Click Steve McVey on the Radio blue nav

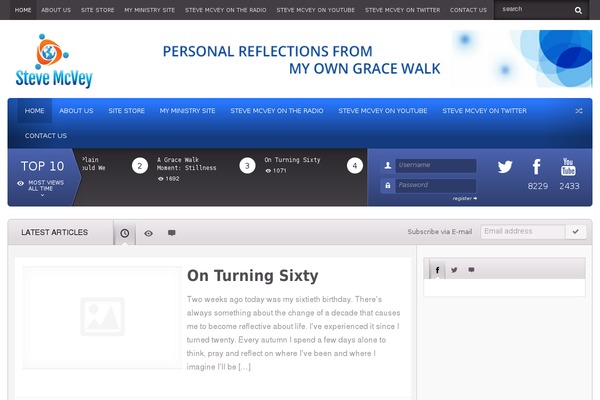point(277,111)
